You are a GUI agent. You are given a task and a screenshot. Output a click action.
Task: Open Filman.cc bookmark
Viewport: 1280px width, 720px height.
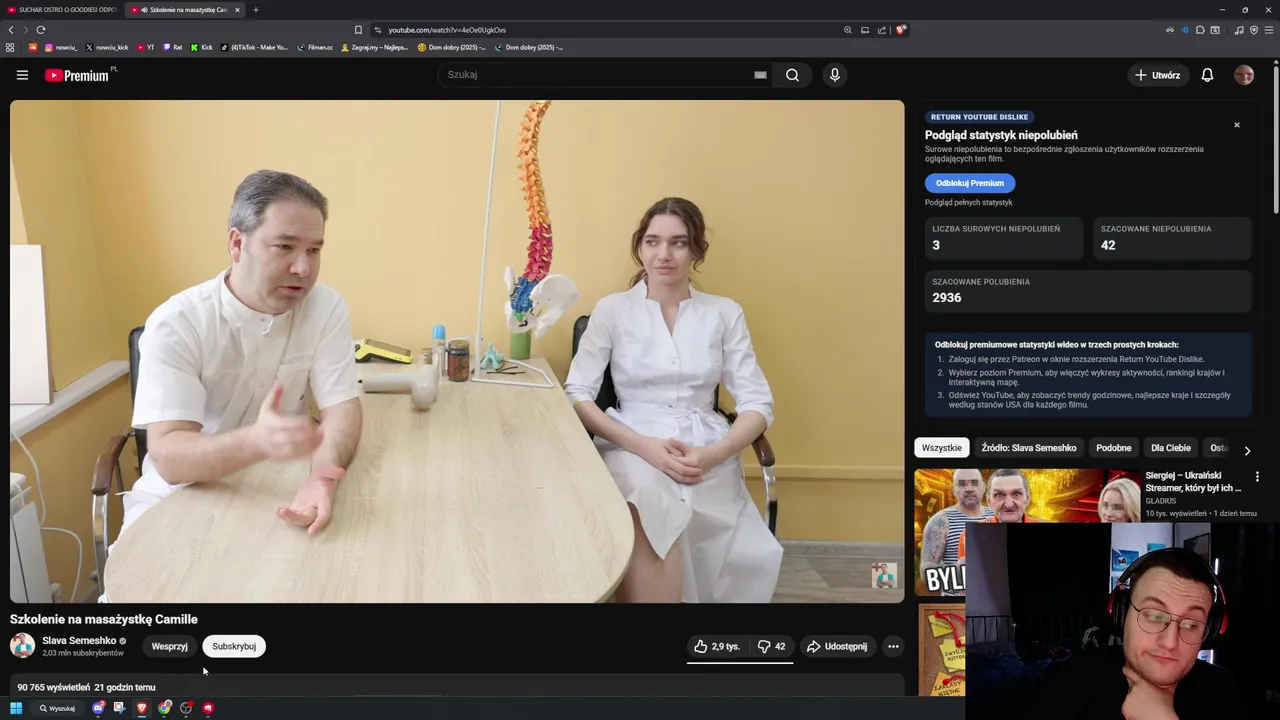pos(315,47)
